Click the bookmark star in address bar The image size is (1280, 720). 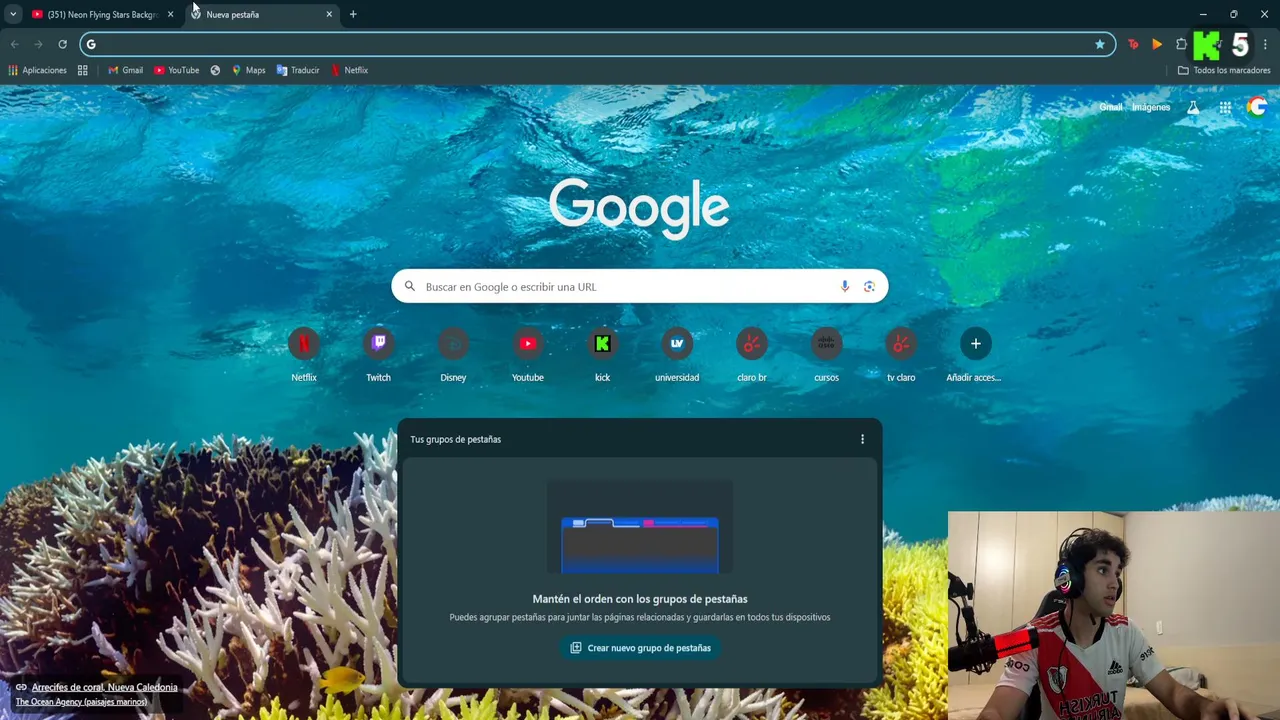coord(1100,44)
